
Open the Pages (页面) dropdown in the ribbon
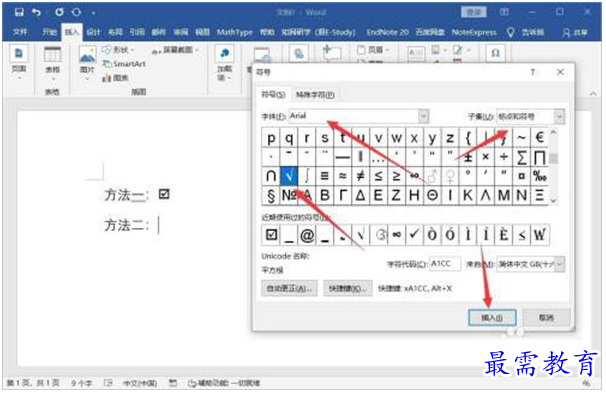click(x=19, y=61)
